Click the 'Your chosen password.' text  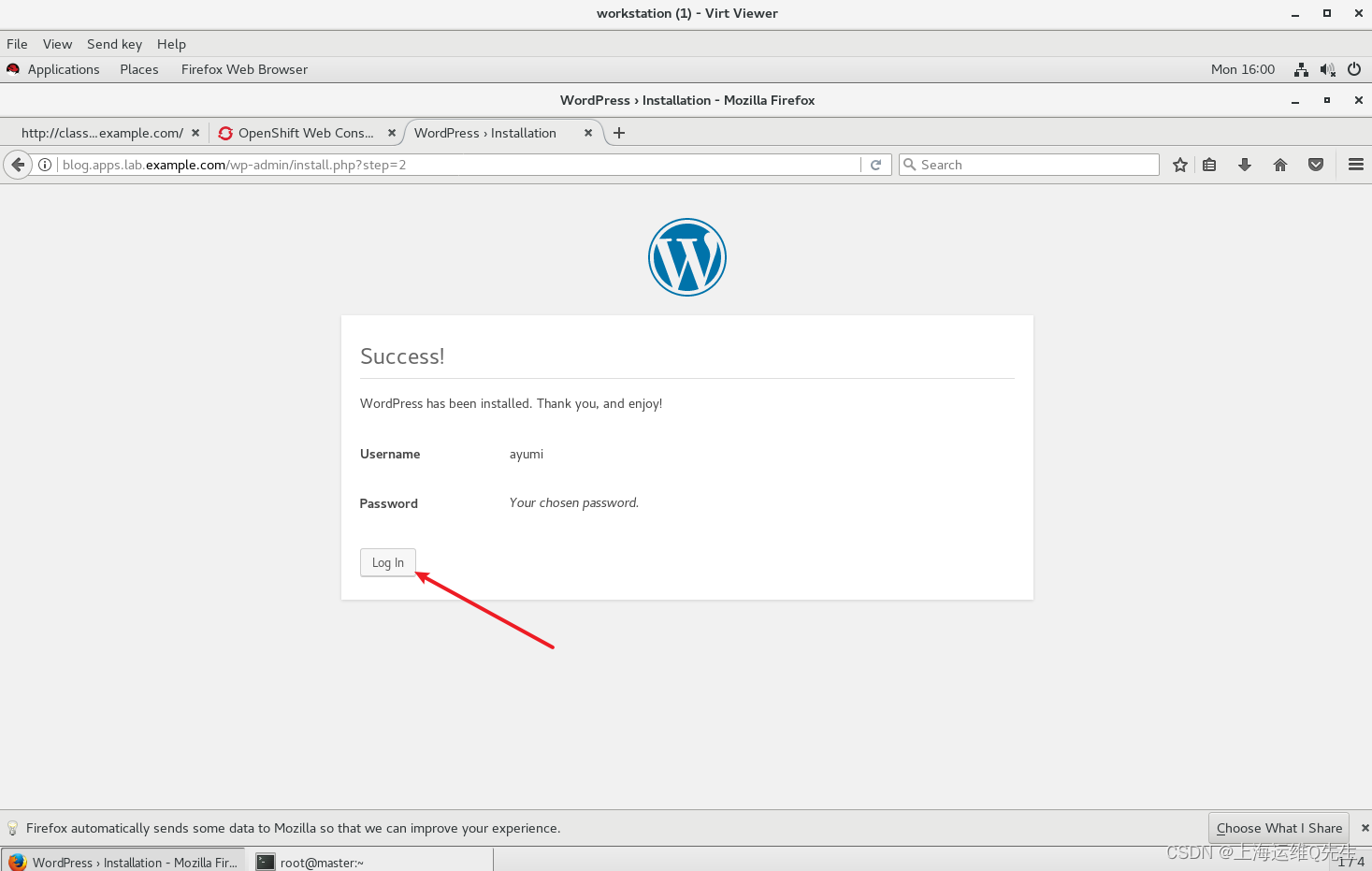tap(574, 502)
